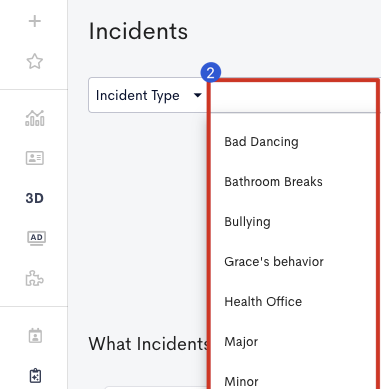Image resolution: width=381 pixels, height=389 pixels.
Task: Click the search field atop the options list
Action: point(293,97)
